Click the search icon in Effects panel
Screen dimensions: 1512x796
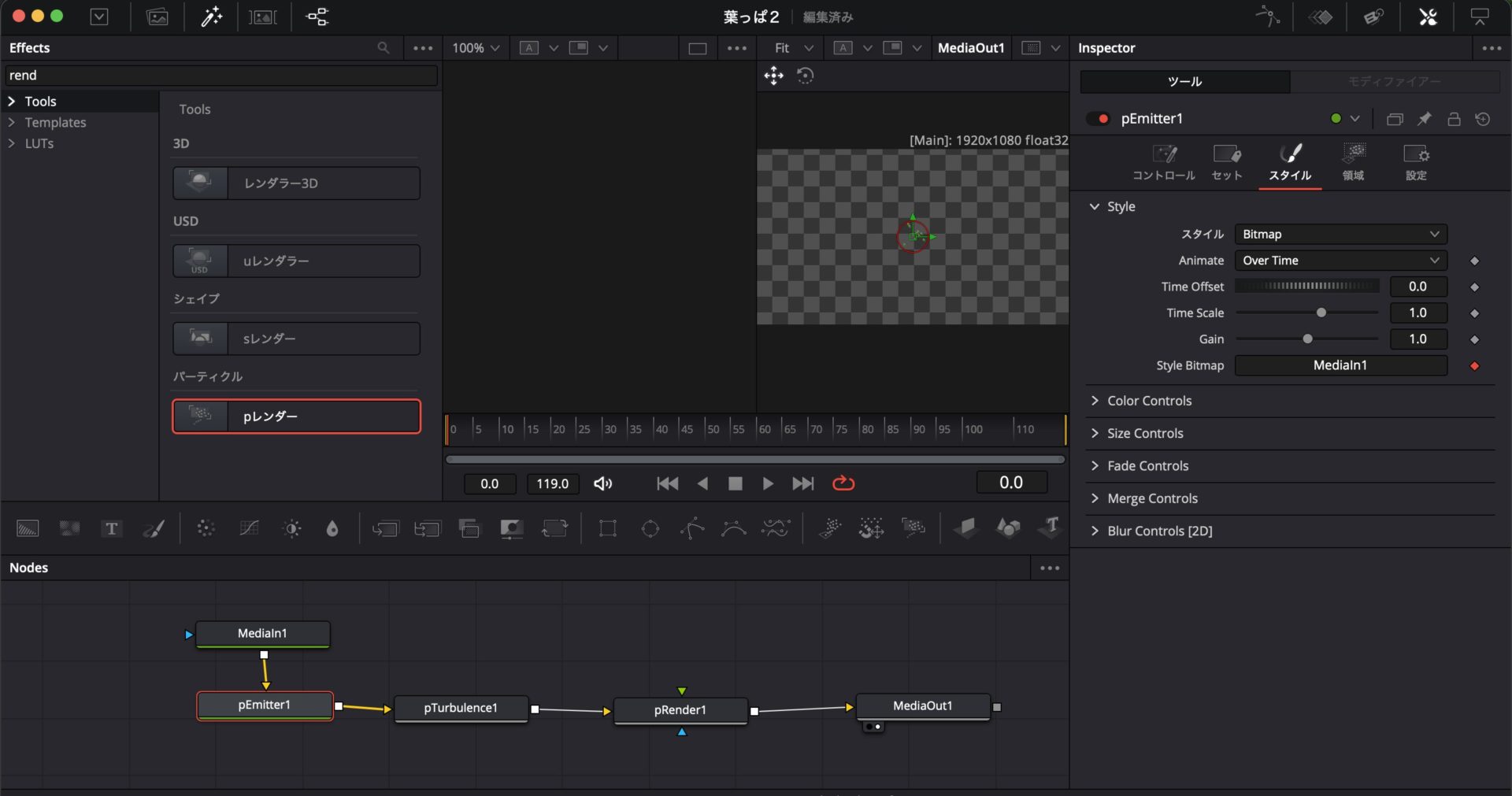[x=384, y=48]
